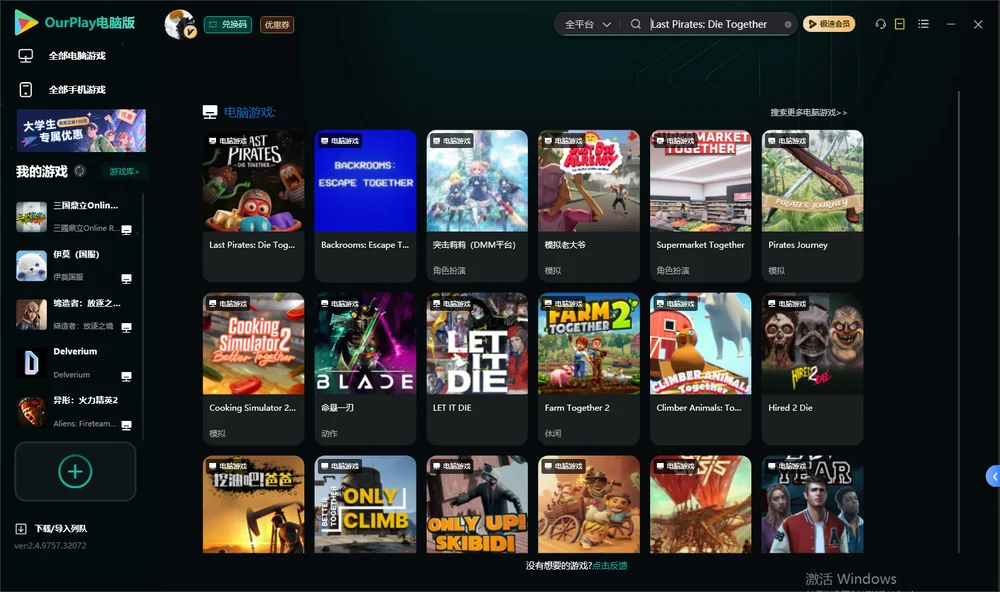This screenshot has height=592, width=1000.
Task: Open Supermarket Together game card
Action: (x=701, y=205)
